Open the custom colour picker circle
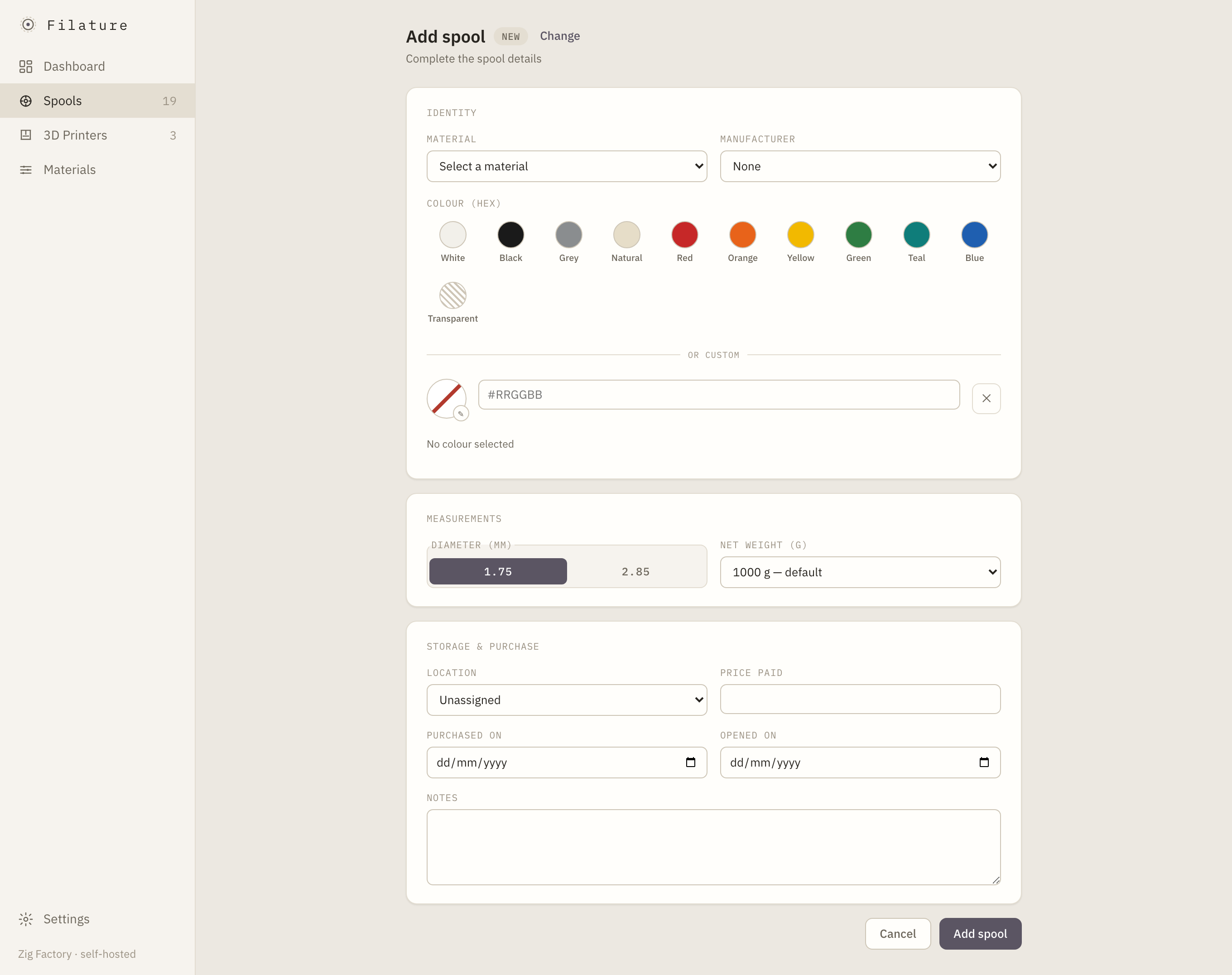This screenshot has width=1232, height=975. tap(447, 398)
